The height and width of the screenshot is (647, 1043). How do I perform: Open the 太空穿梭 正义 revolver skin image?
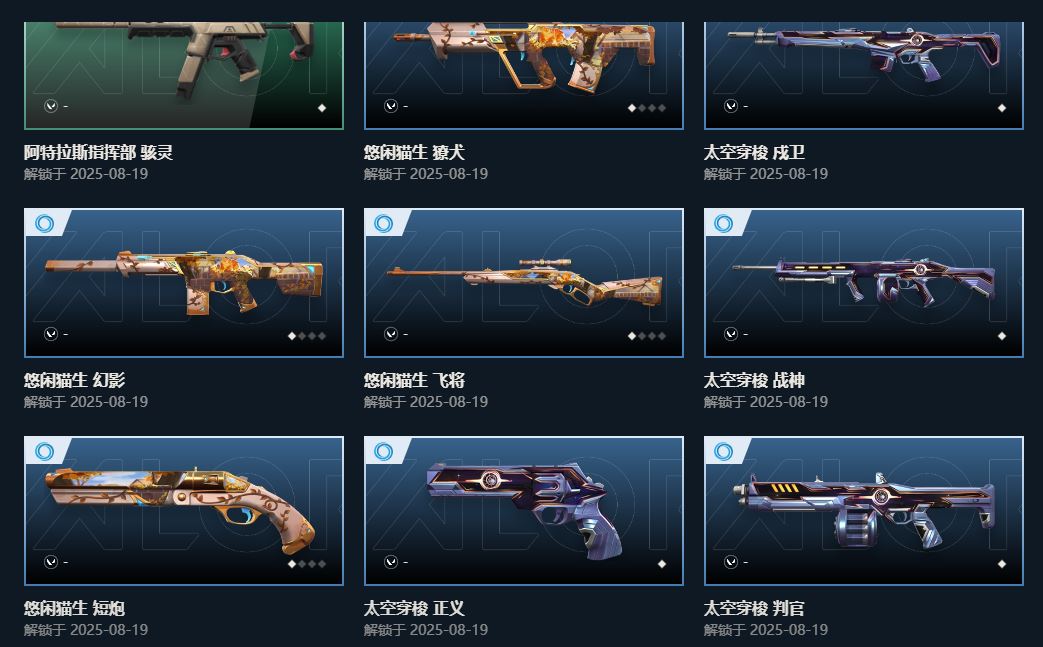point(524,511)
